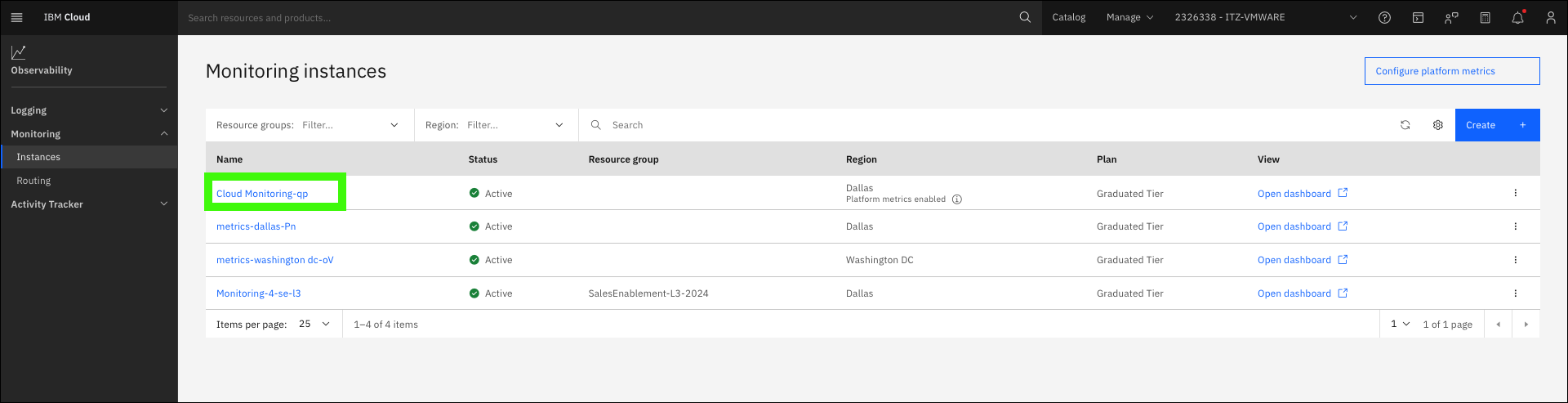This screenshot has width=1568, height=403.
Task: Open overflow menu for metrics-dallas-Pn row
Action: [1515, 226]
